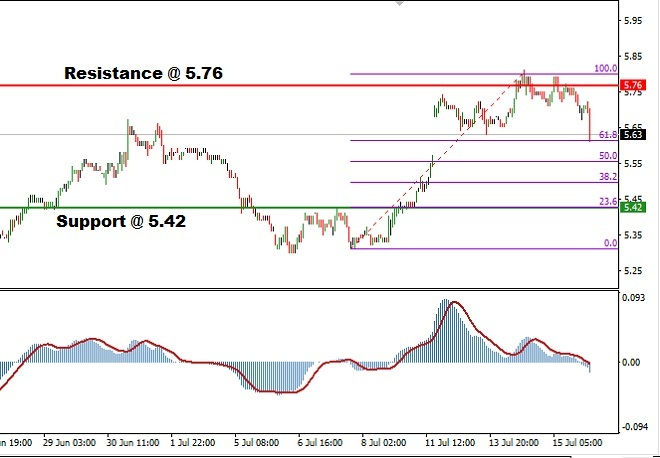Image resolution: width=660 pixels, height=458 pixels.
Task: Click the red 5.76 resistance price tag
Action: point(633,85)
